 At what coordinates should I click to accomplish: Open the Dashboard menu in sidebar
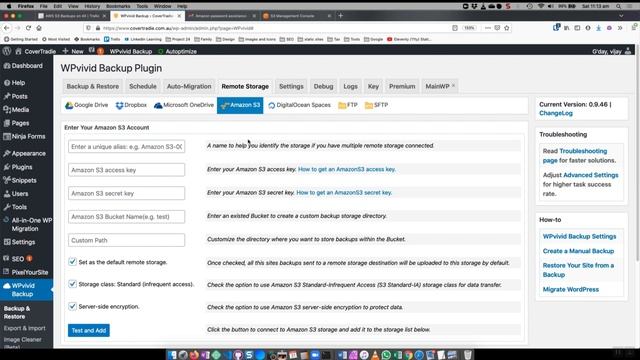[x=23, y=66]
